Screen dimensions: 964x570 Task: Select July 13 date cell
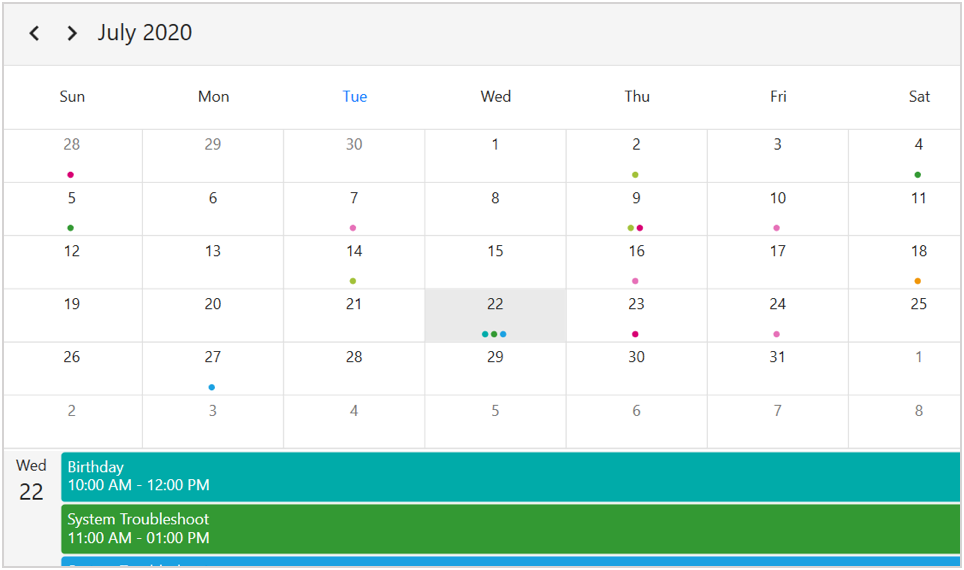click(213, 262)
